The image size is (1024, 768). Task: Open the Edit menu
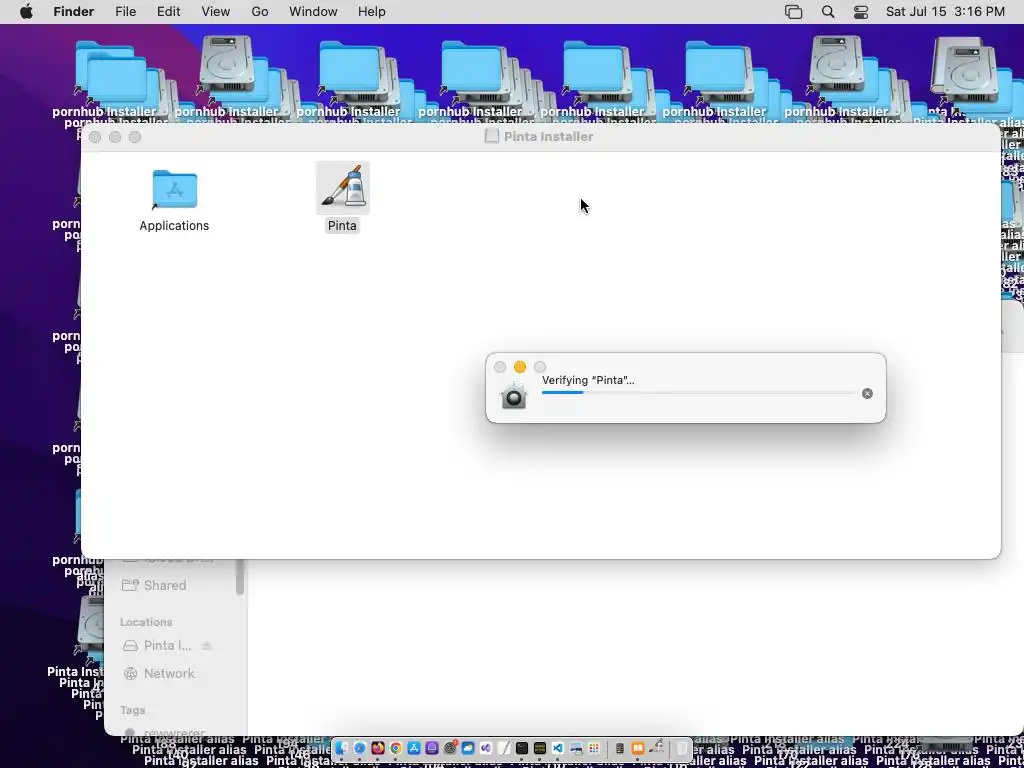click(x=168, y=12)
